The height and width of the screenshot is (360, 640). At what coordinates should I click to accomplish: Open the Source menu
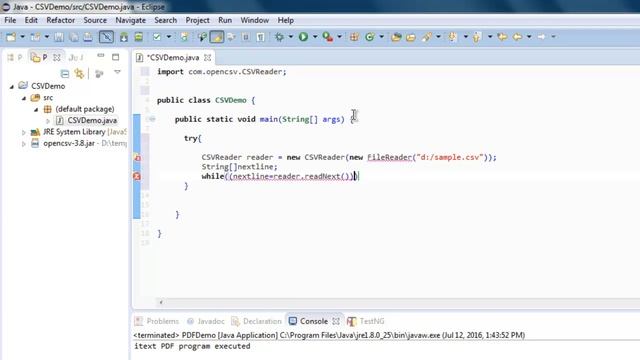(x=95, y=20)
